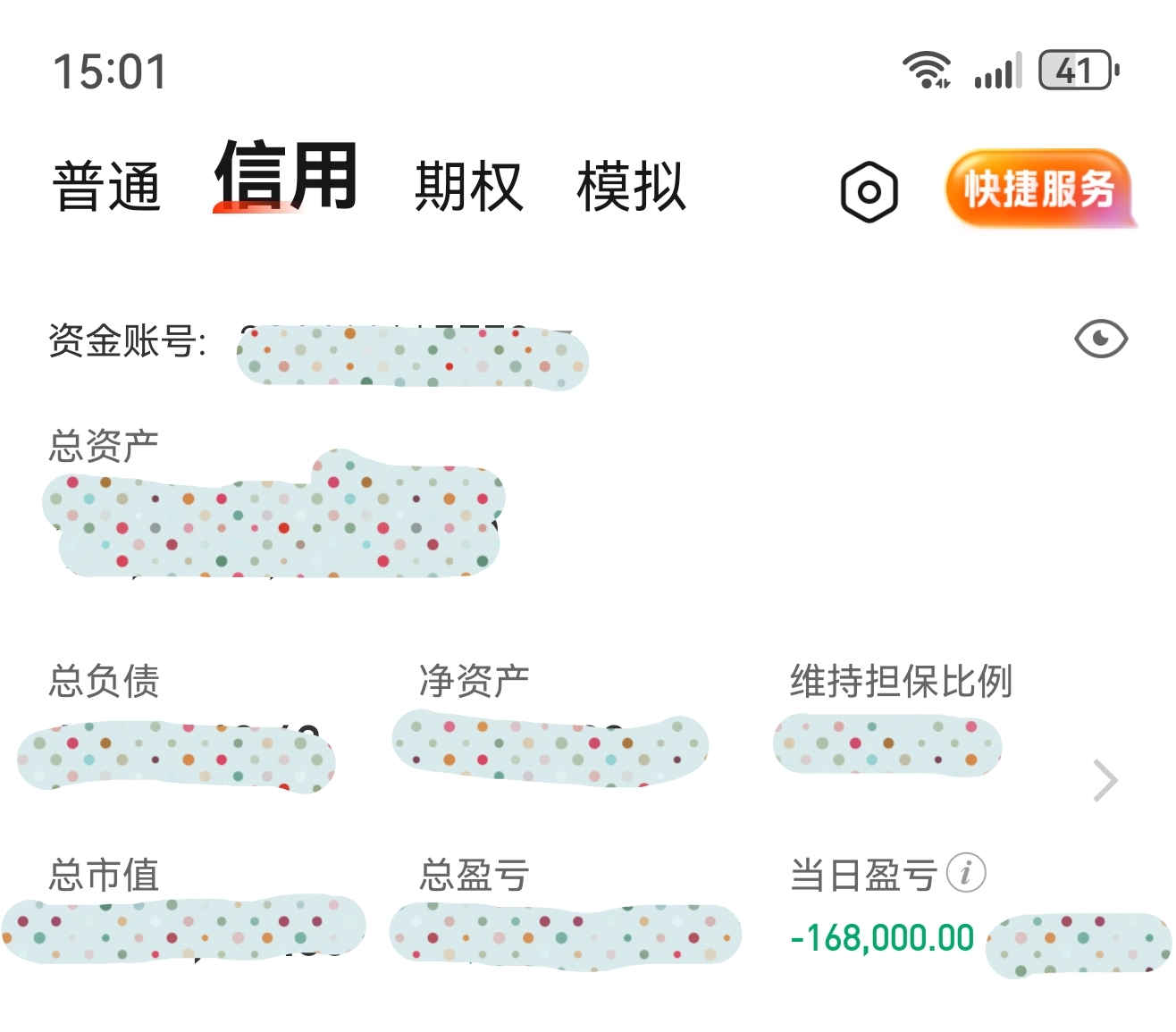Tap the 总盈亏 total profit-loss label
The image size is (1176, 1032).
475,875
